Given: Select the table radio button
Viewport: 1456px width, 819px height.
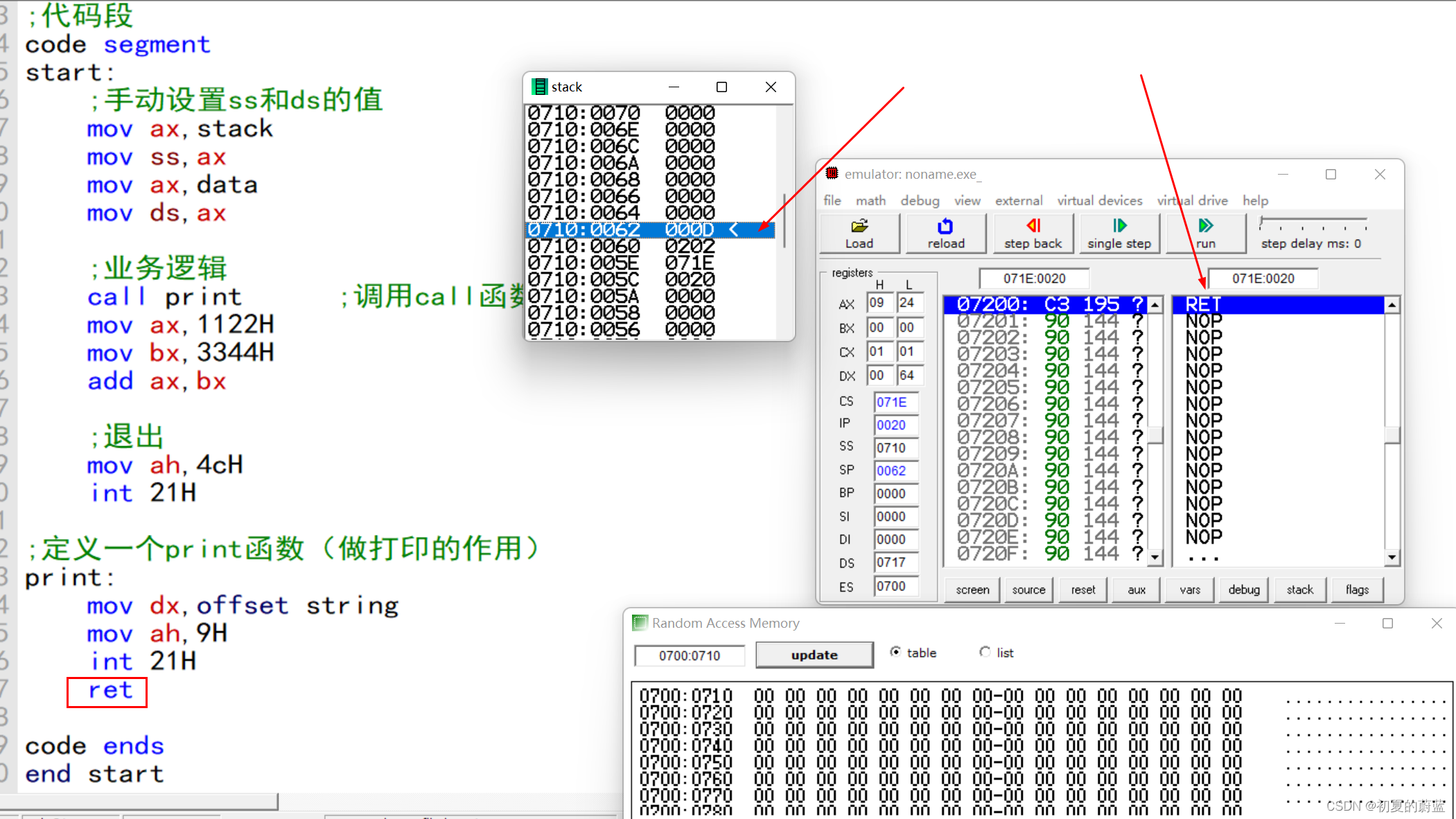Looking at the screenshot, I should point(896,652).
